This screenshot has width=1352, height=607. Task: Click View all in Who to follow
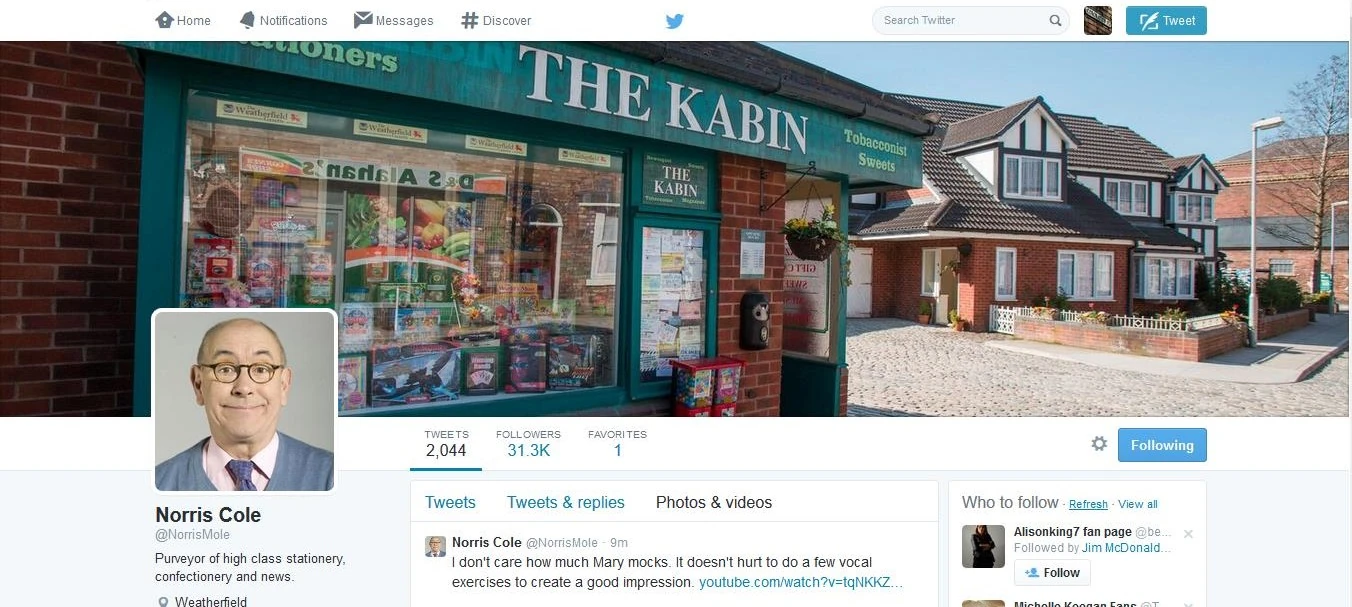pyautogui.click(x=1138, y=504)
